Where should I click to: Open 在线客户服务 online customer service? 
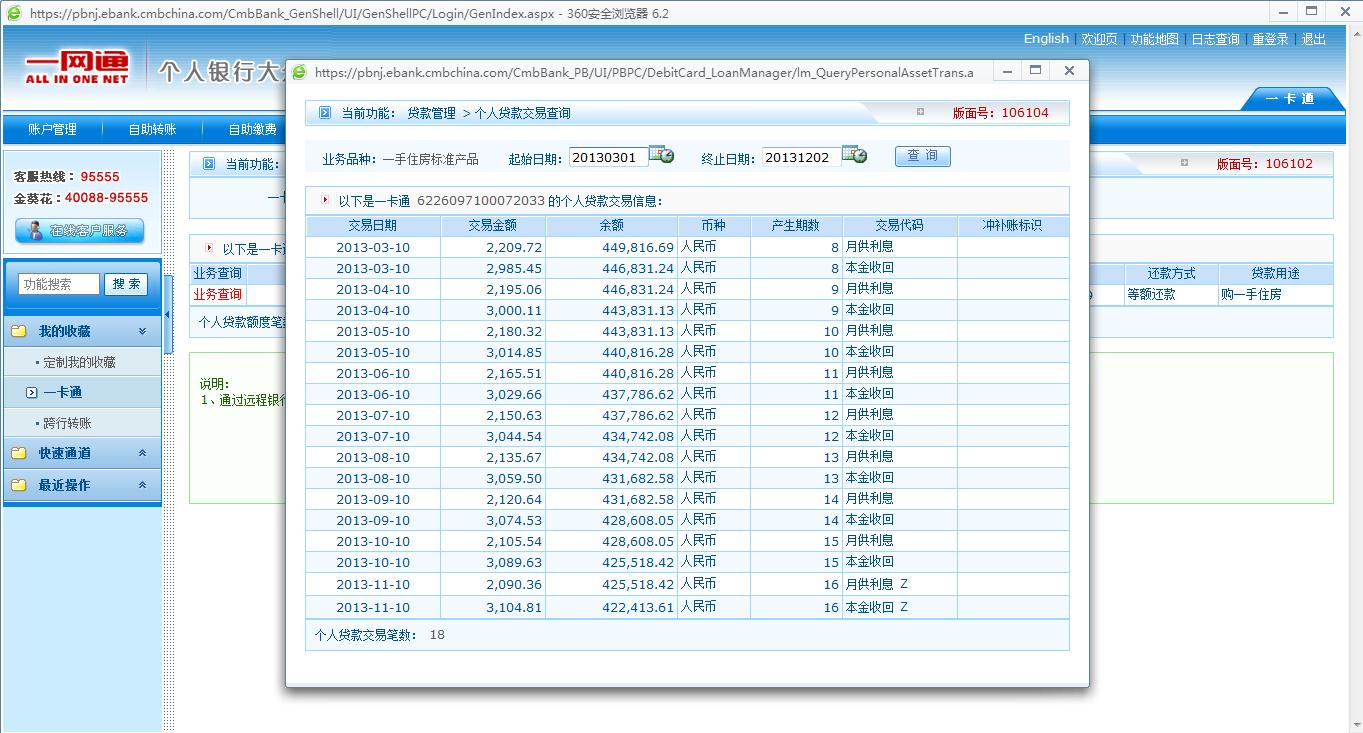coord(80,230)
